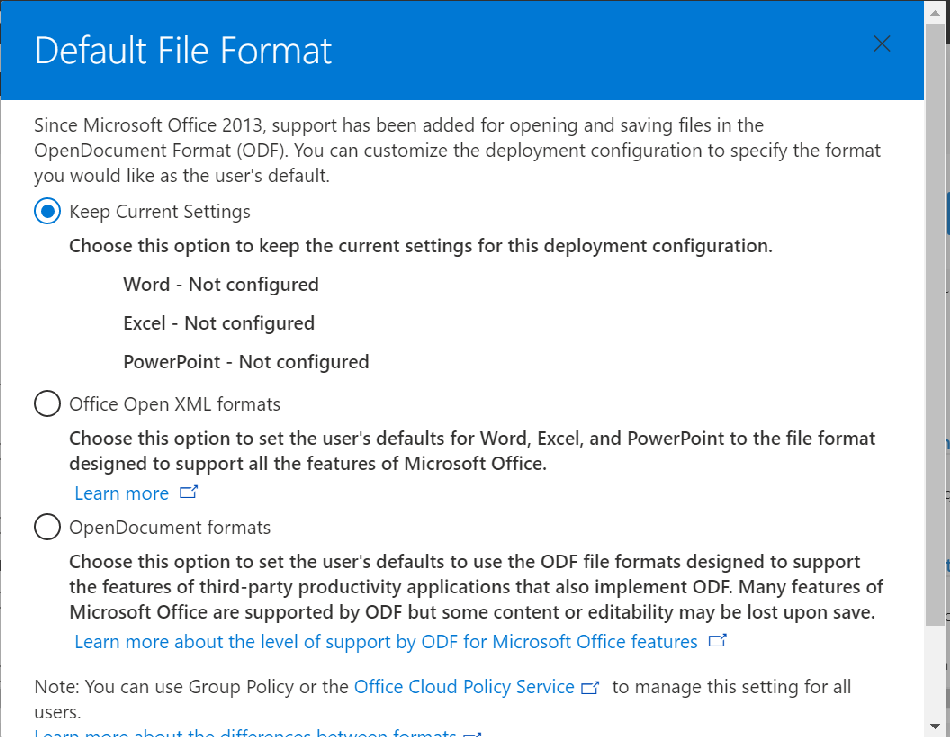Image resolution: width=950 pixels, height=737 pixels.
Task: Click the scrollbar down arrow
Action: point(935,725)
